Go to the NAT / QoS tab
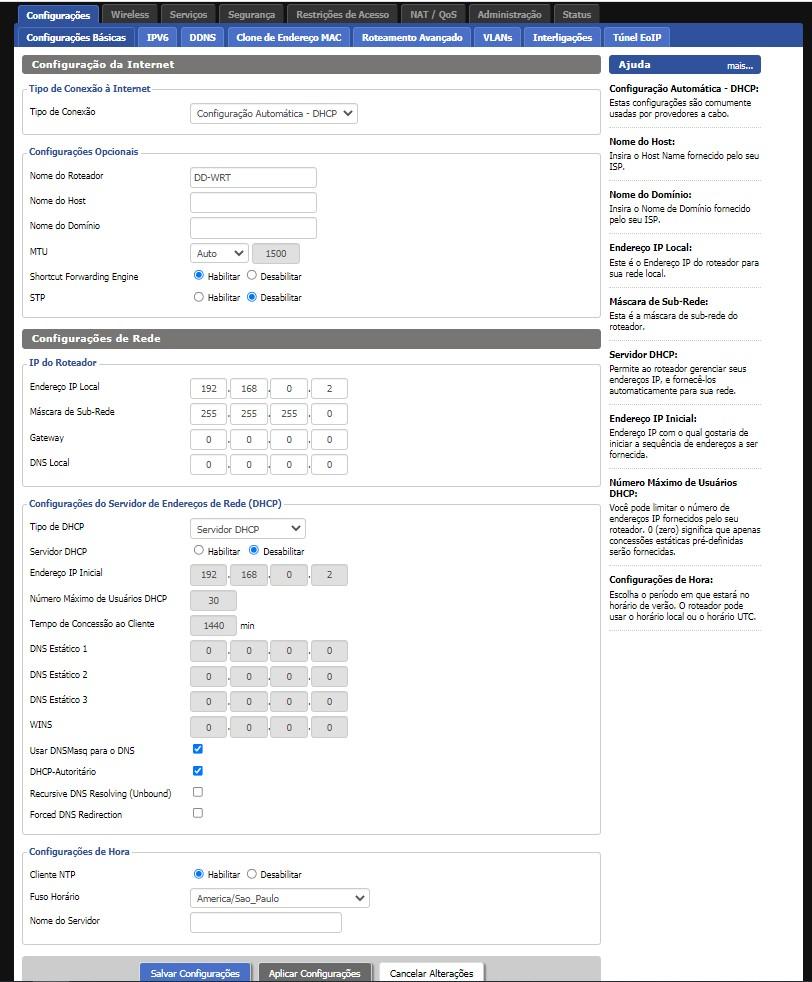812x982 pixels. (433, 14)
